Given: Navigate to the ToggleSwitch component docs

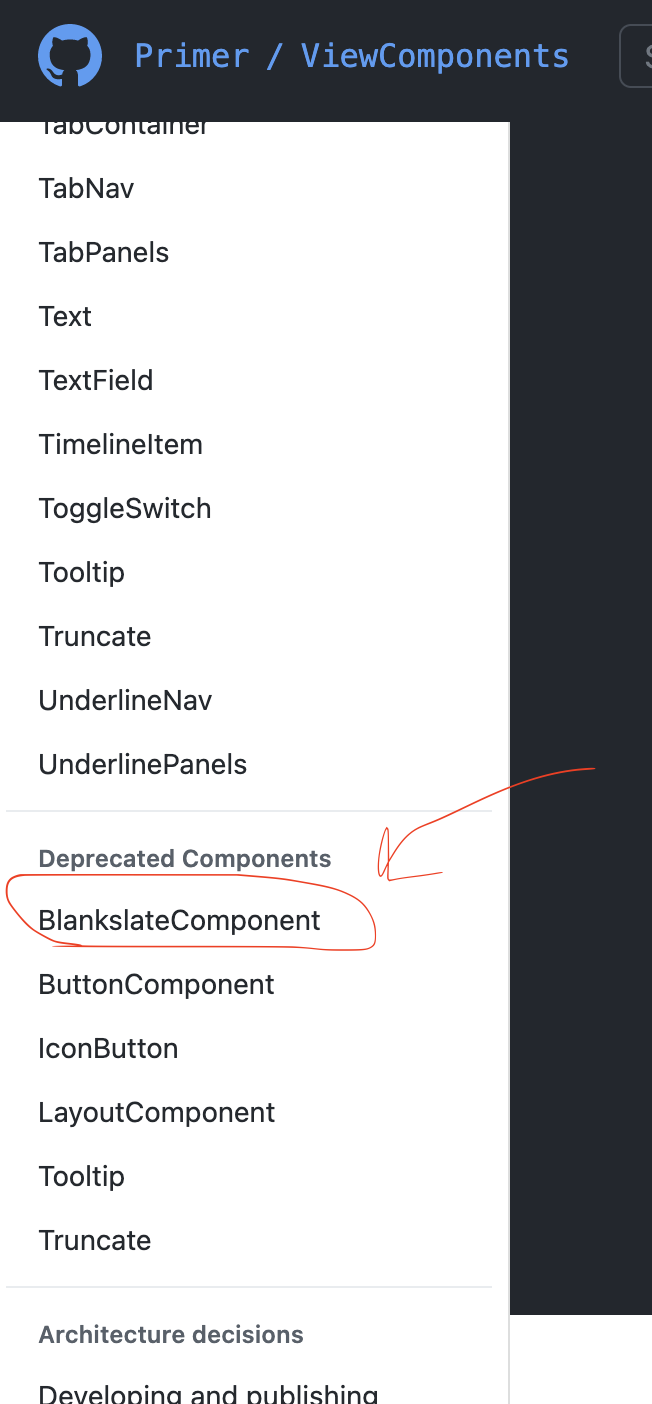Looking at the screenshot, I should pyautogui.click(x=125, y=508).
